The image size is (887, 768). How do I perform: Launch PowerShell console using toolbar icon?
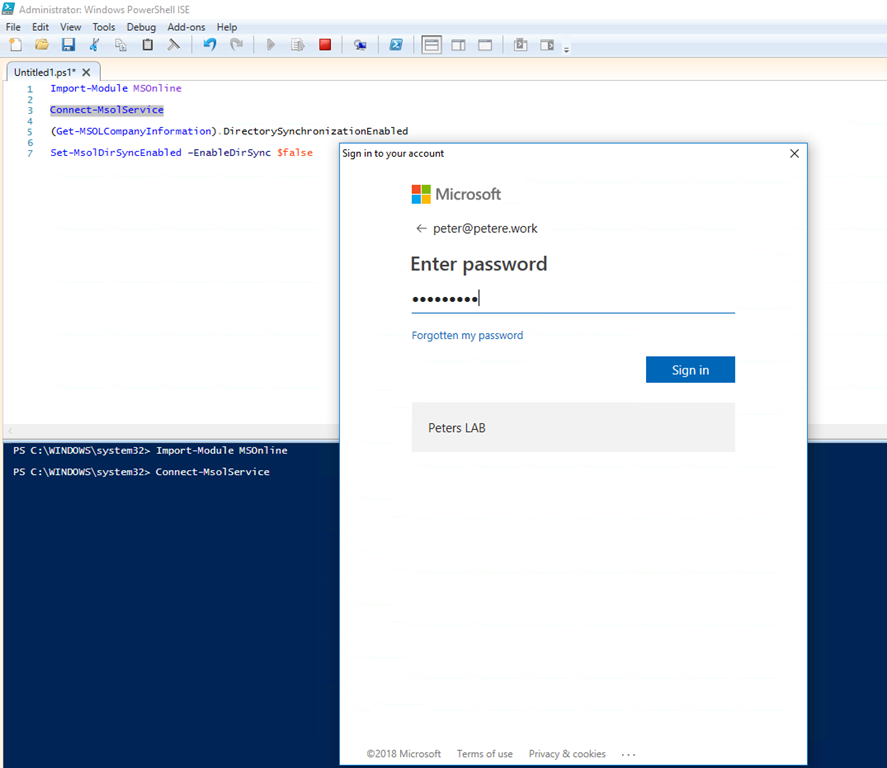click(x=396, y=45)
